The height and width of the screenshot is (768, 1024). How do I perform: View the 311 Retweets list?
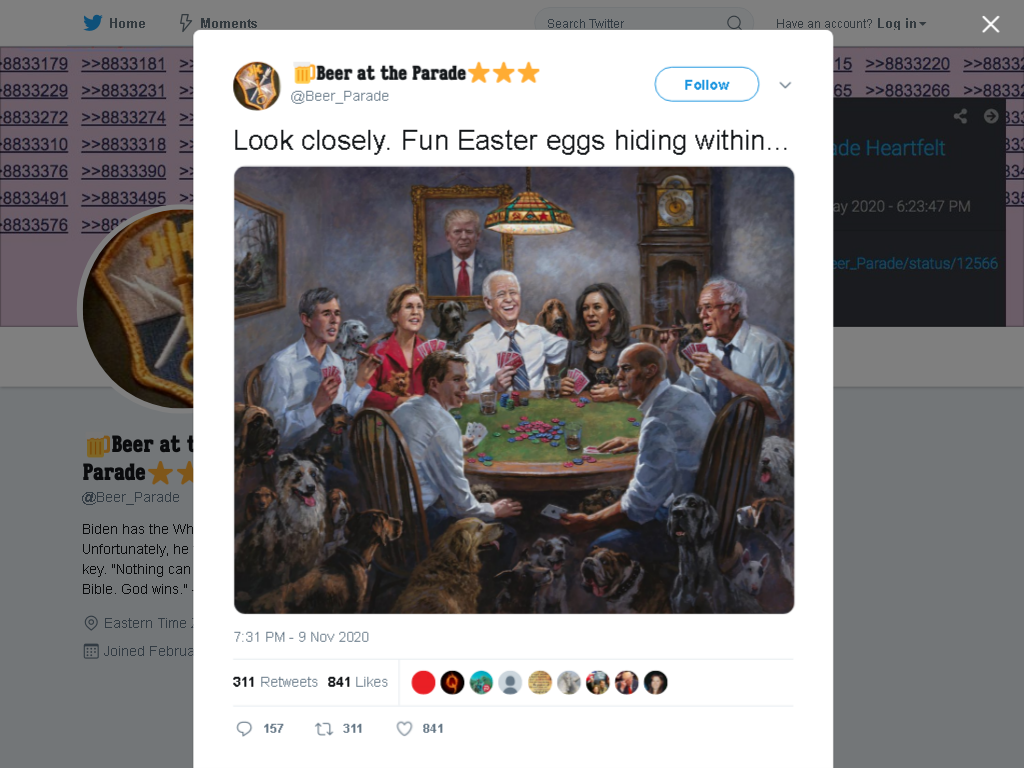(275, 682)
